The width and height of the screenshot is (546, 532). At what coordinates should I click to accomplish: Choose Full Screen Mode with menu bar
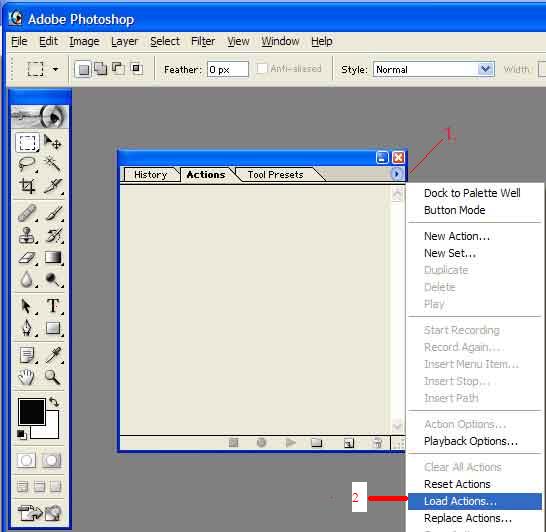(x=39, y=486)
